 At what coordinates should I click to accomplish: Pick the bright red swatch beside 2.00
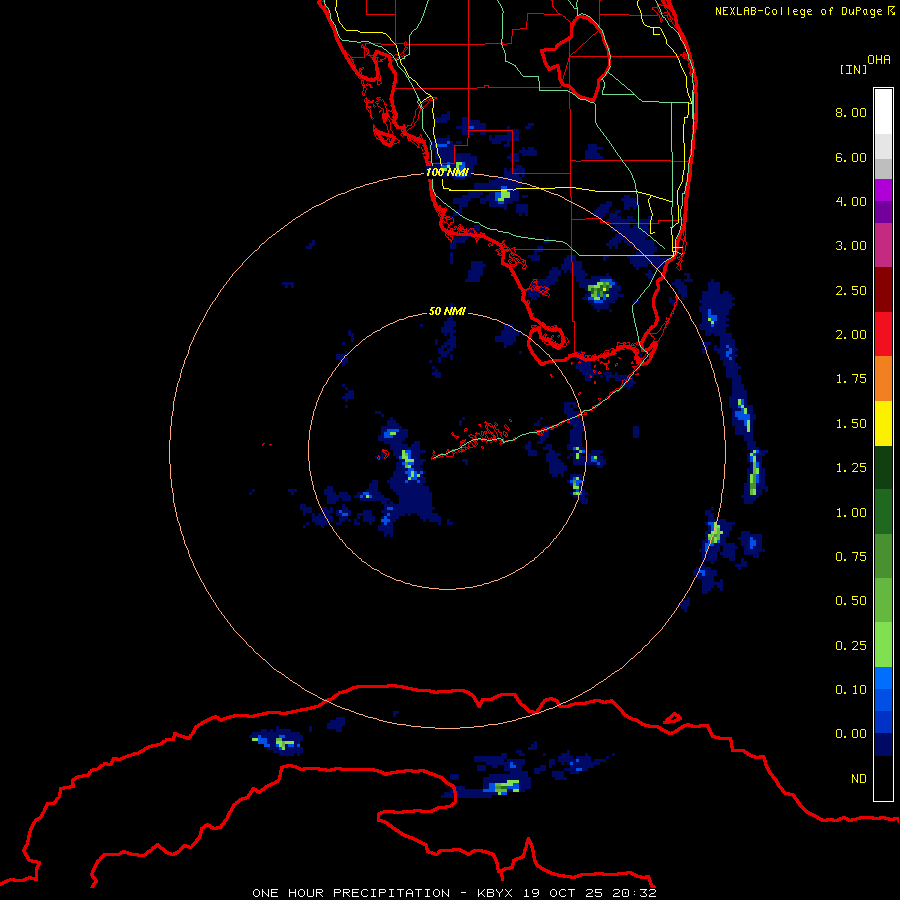click(x=883, y=334)
